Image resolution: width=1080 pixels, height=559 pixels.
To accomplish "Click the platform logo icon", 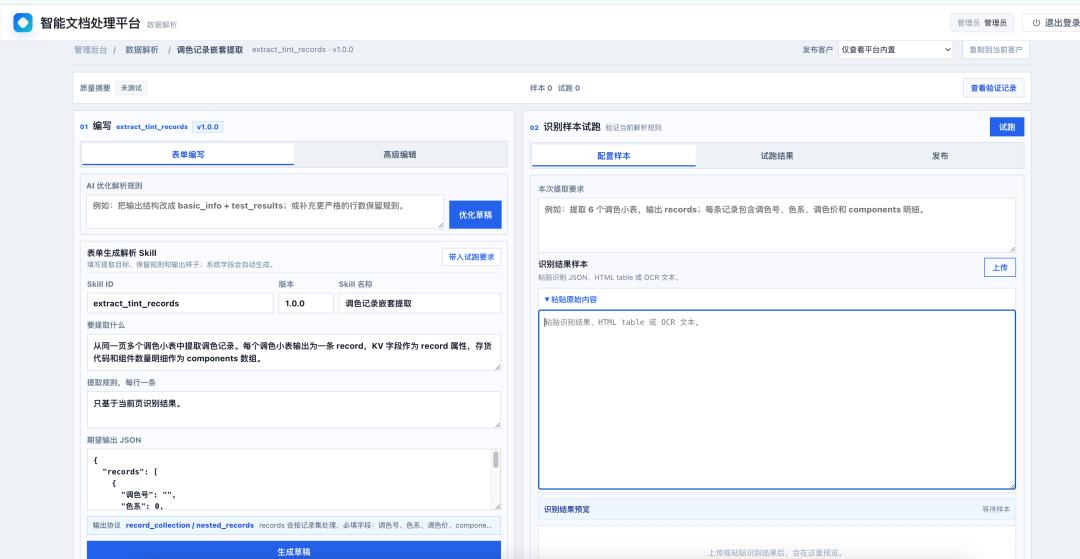I will click(x=23, y=23).
